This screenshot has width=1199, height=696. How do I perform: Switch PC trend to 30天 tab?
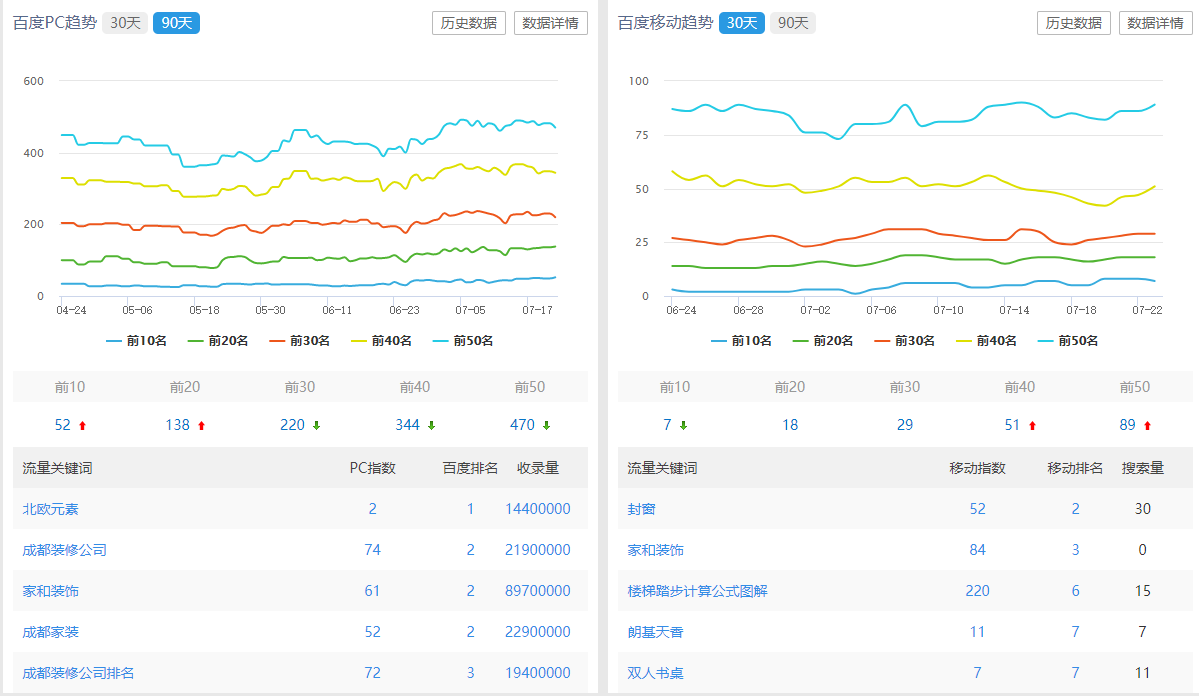tap(125, 23)
